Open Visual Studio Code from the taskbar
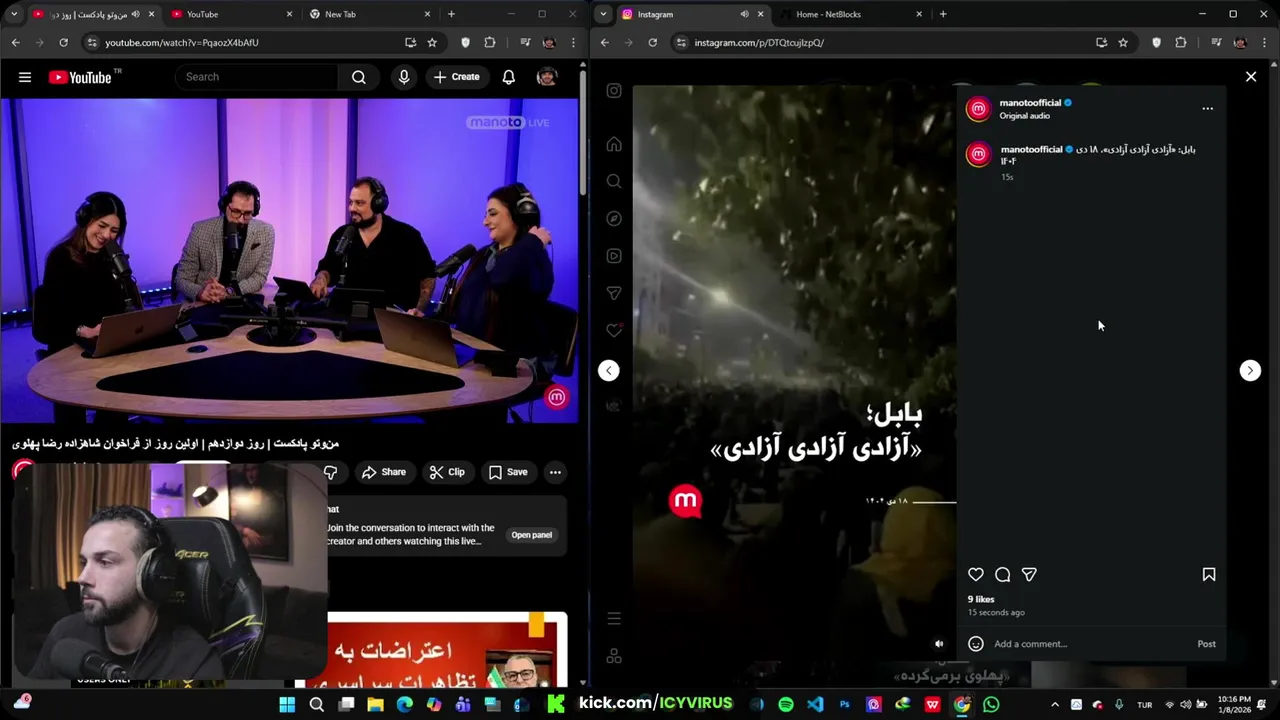The width and height of the screenshot is (1280, 720). coord(815,705)
